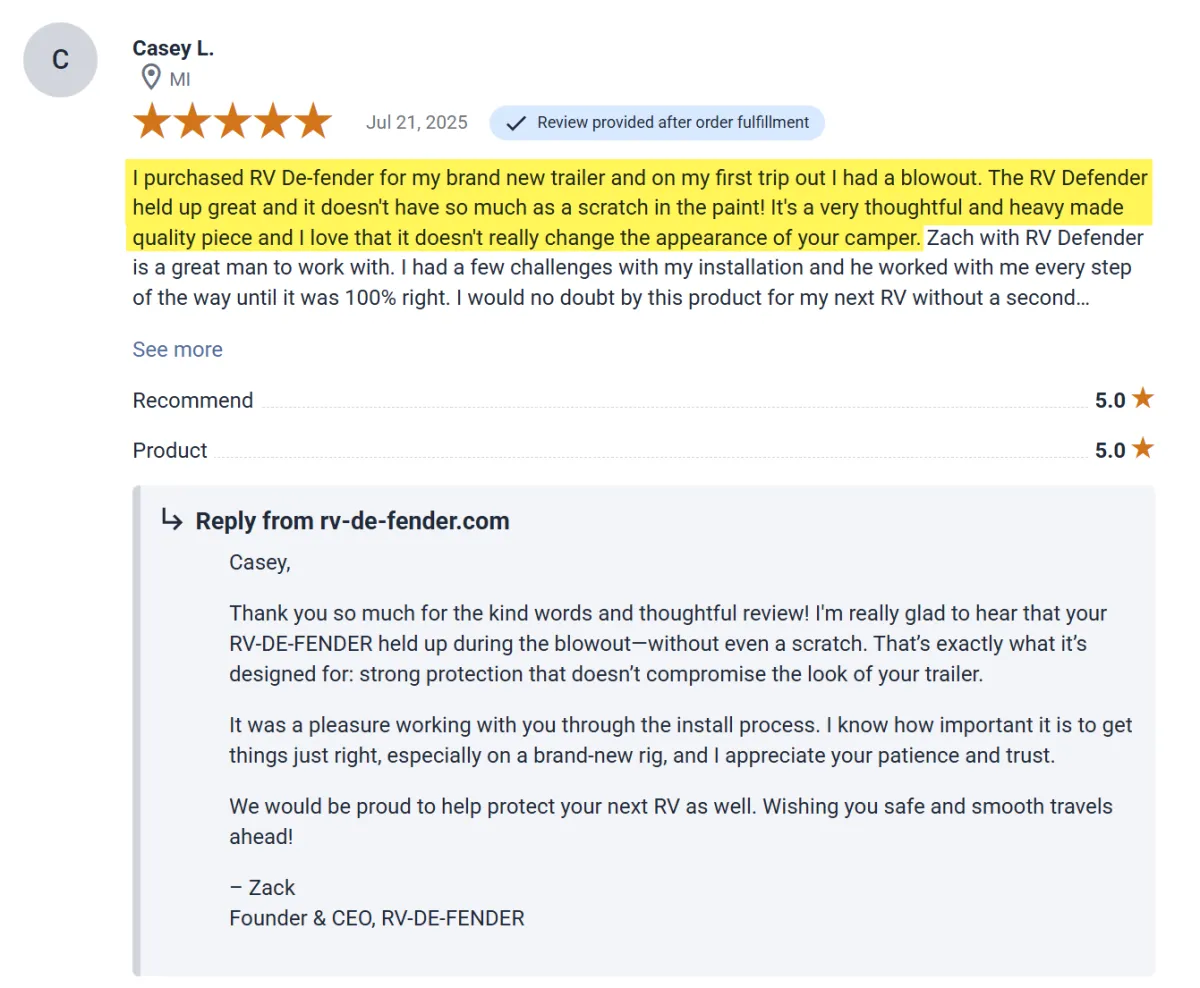Click the Jul 21, 2025 review date
Viewport: 1200px width, 988px height.
coord(416,123)
